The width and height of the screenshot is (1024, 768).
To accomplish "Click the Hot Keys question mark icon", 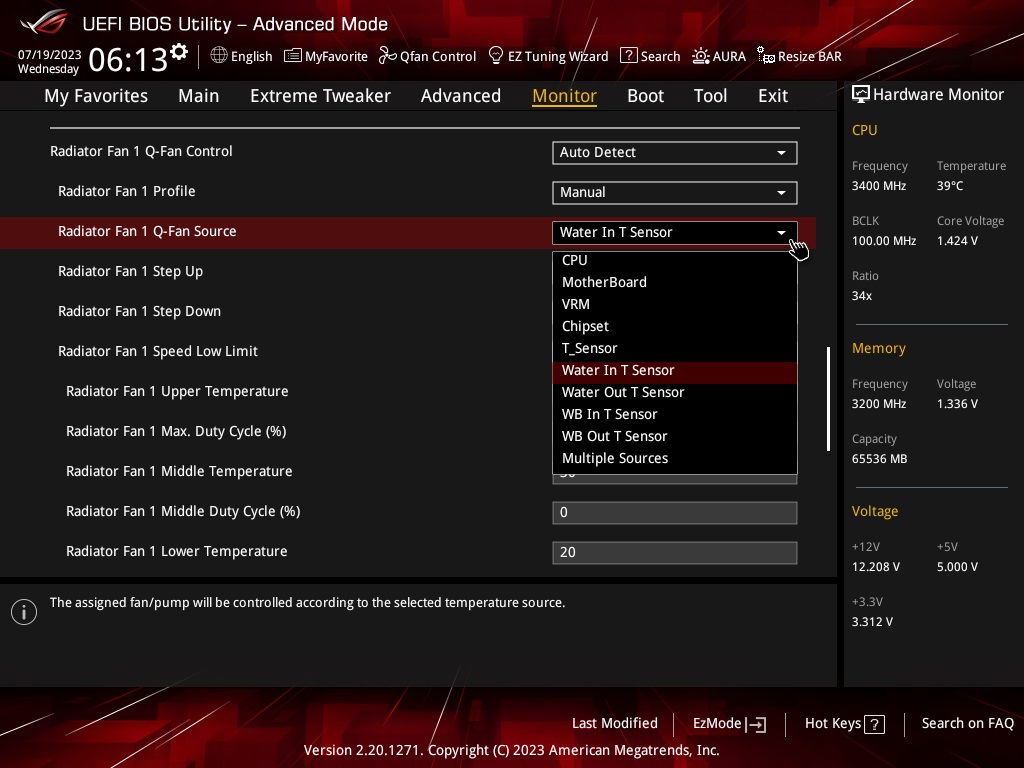I will coord(874,724).
